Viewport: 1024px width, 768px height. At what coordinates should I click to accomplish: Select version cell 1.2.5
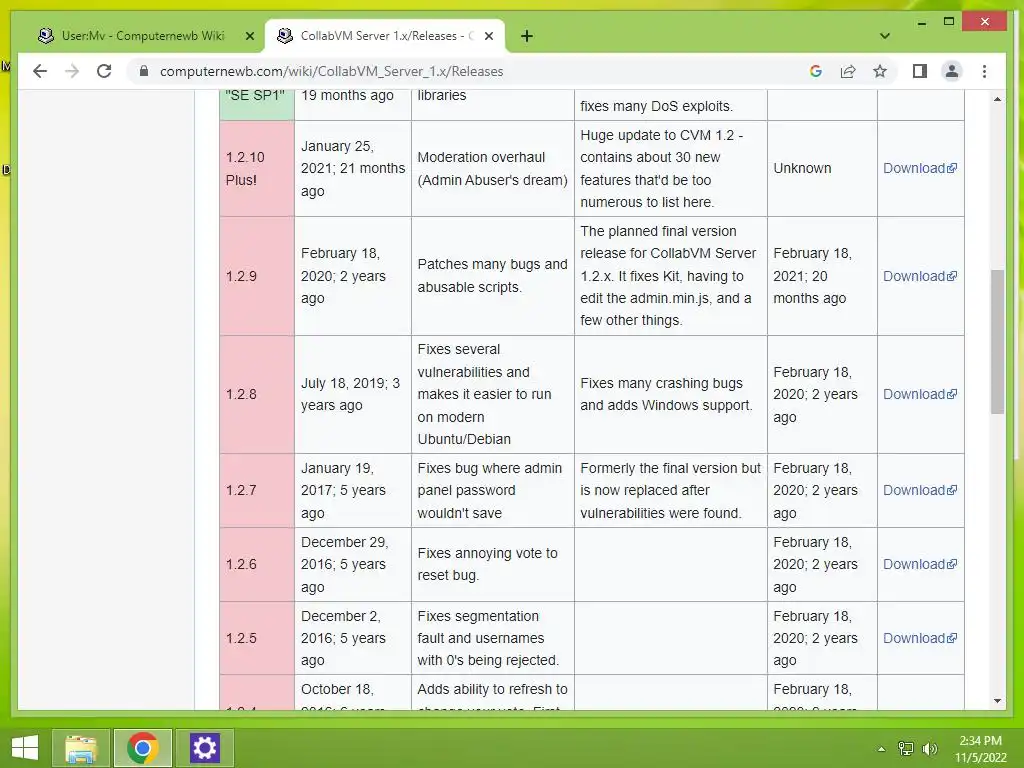[257, 638]
